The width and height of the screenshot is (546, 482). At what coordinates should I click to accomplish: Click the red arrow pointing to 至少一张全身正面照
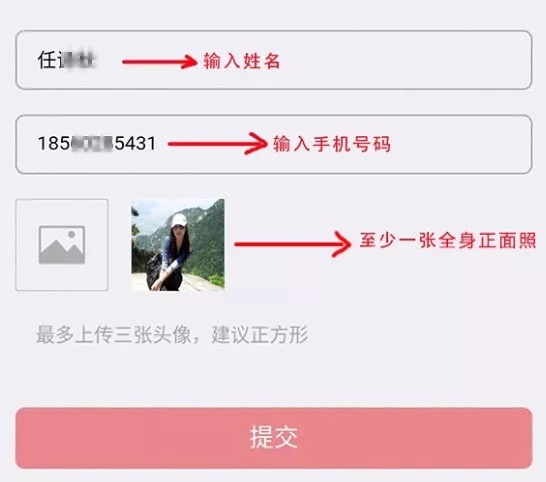293,244
